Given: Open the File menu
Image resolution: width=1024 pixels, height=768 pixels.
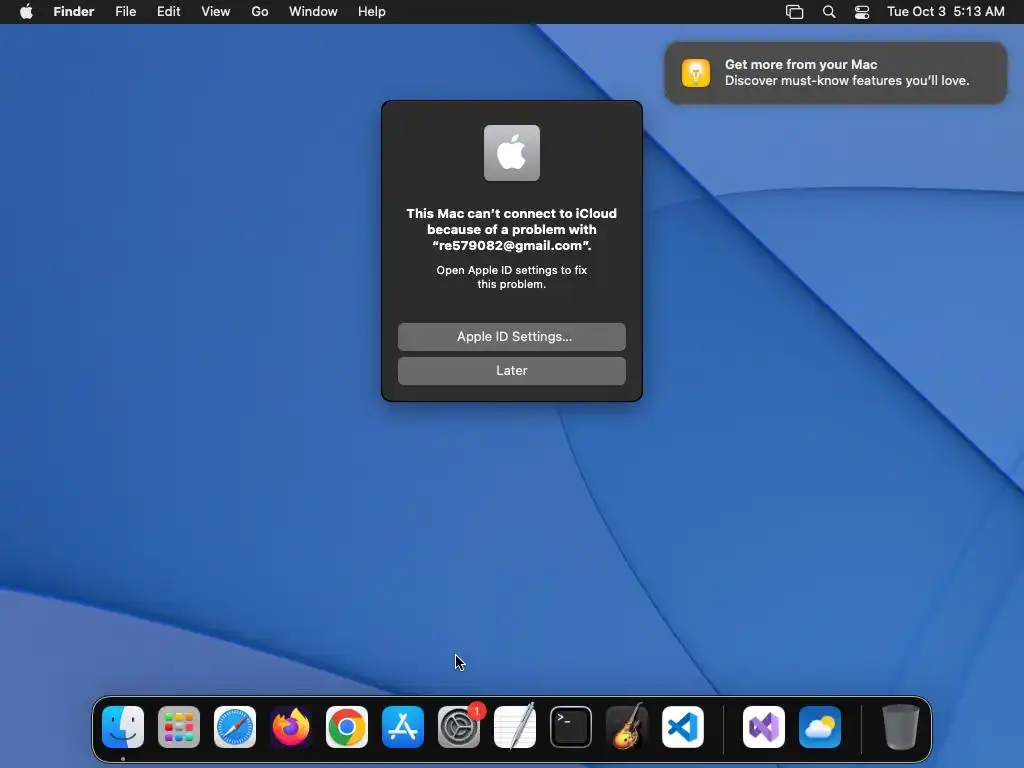Looking at the screenshot, I should click(125, 12).
